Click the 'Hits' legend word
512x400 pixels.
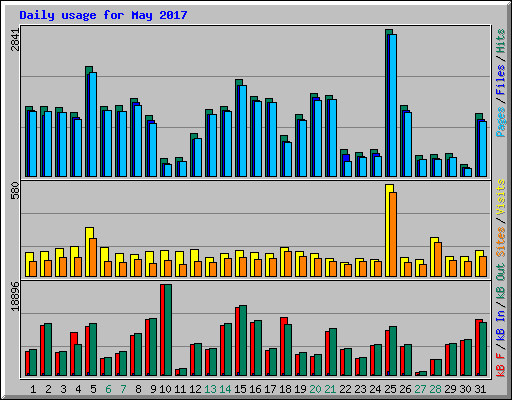[500, 41]
